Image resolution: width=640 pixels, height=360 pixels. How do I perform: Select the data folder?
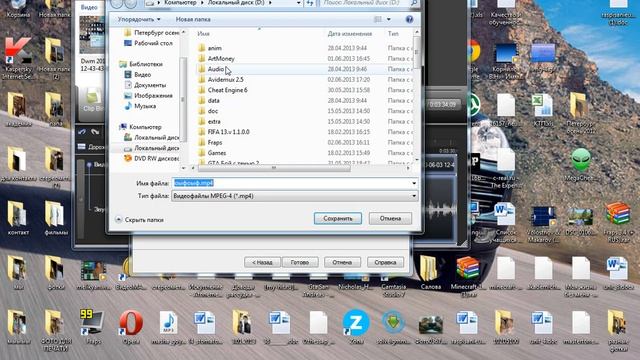[213, 100]
